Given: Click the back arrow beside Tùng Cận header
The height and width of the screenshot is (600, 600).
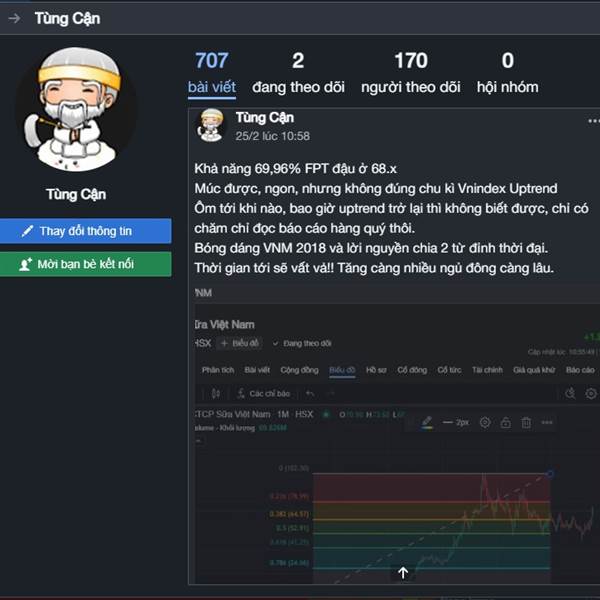Looking at the screenshot, I should 14,18.
